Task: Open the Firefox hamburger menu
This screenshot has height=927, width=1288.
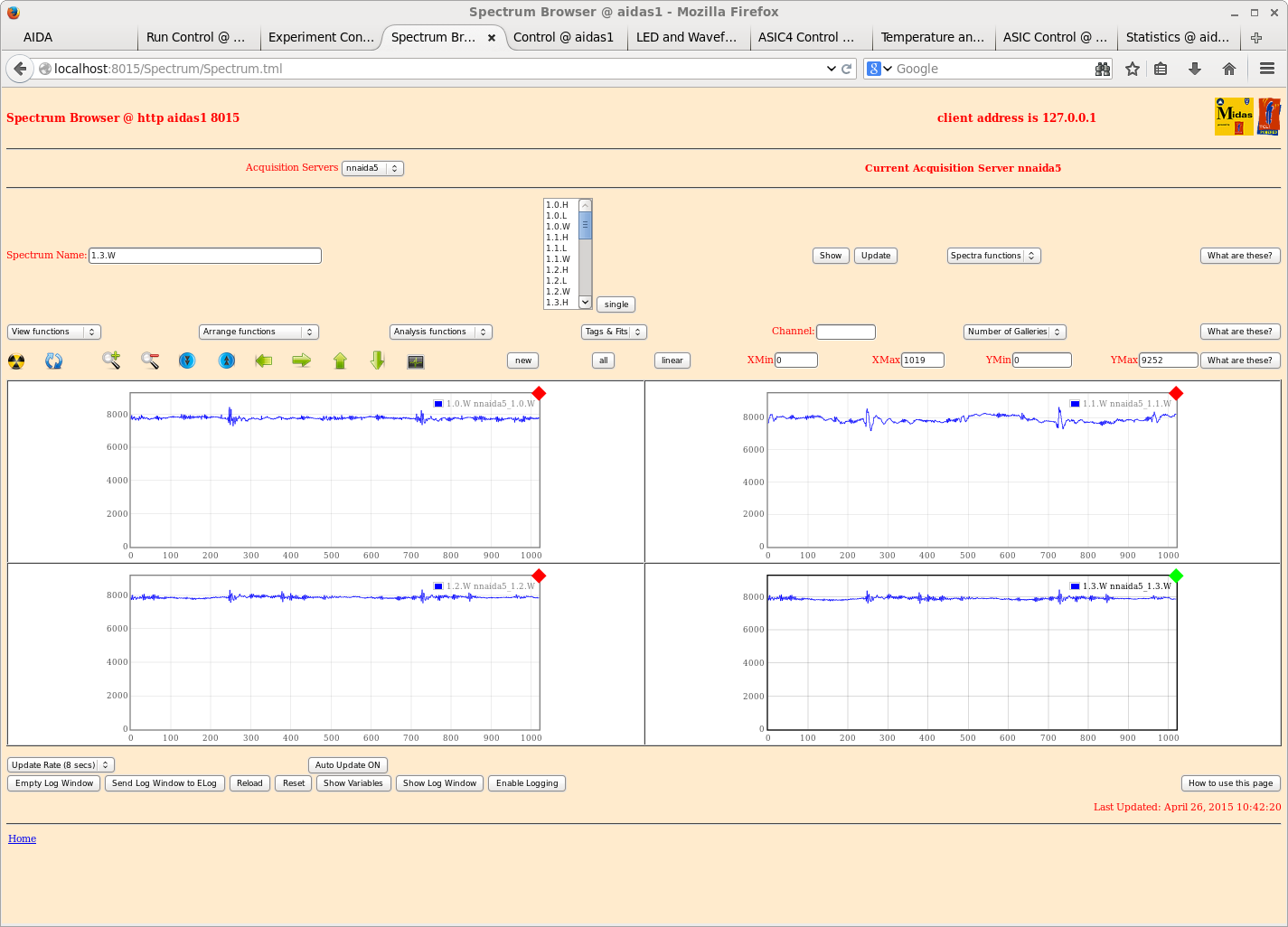Action: [x=1267, y=69]
